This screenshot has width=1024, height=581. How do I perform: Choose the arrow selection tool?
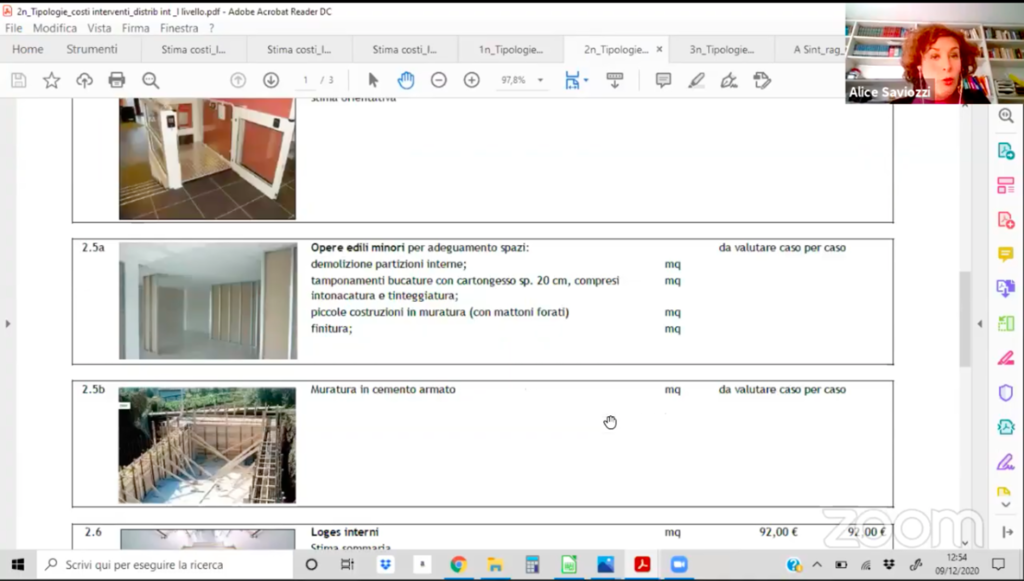[x=373, y=80]
